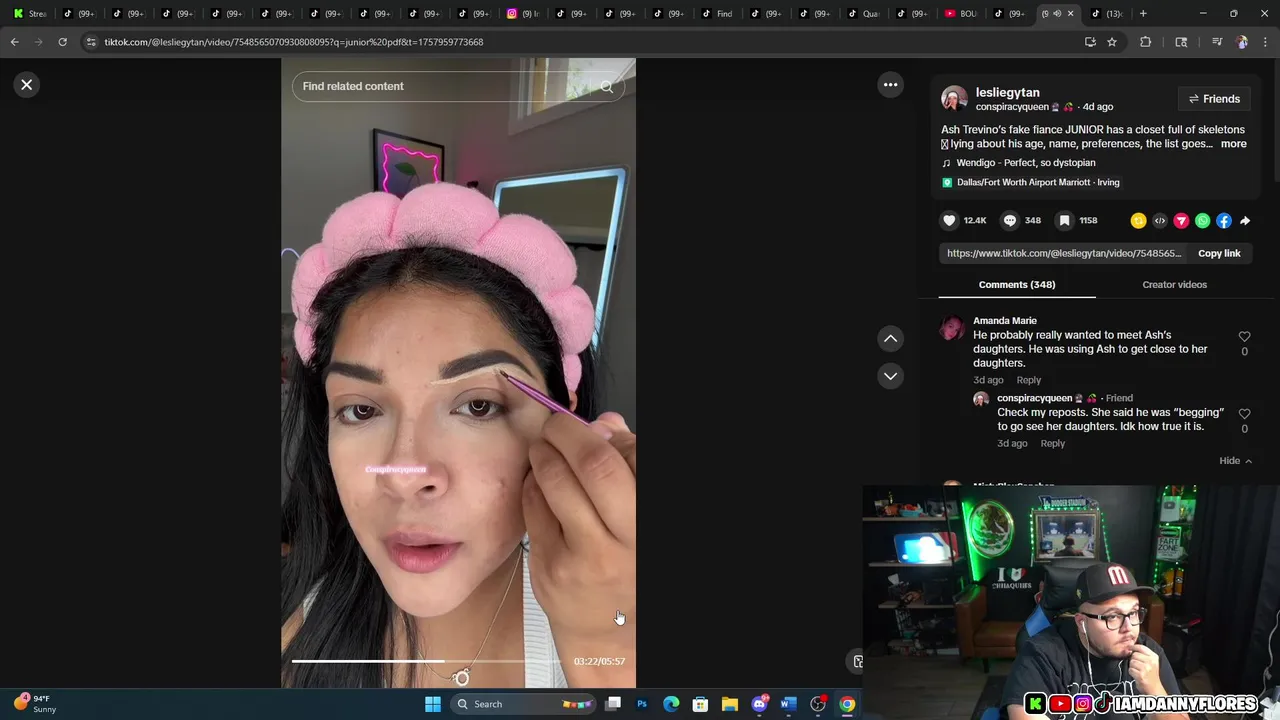
Task: Switch to the Comments (348) tab
Action: pos(1017,285)
